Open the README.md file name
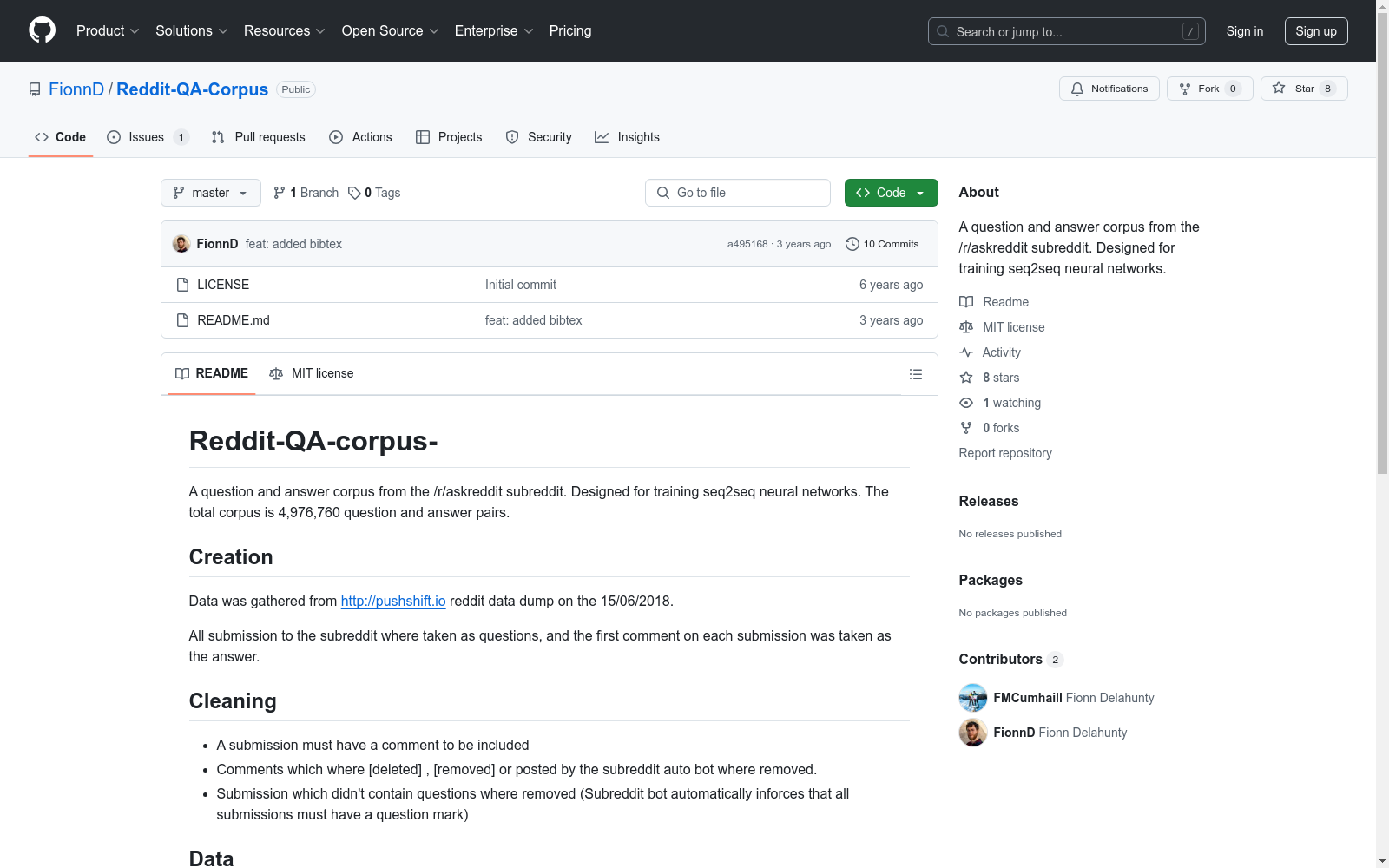This screenshot has height=868, width=1389. (234, 320)
